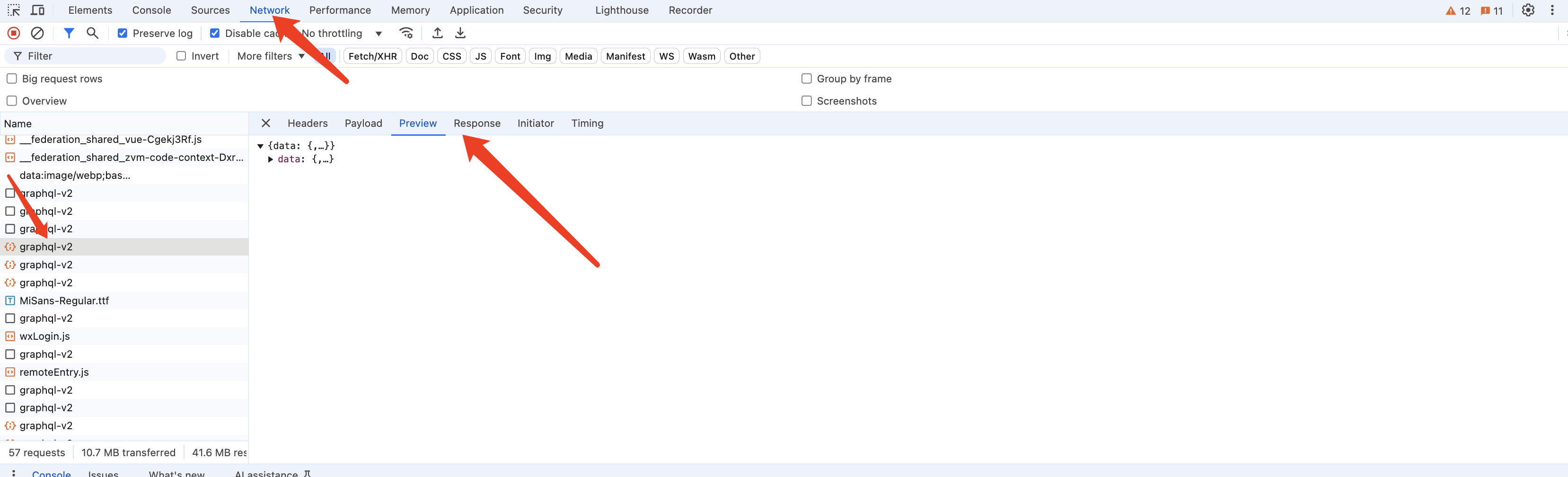Open the More filters dropdown
The height and width of the screenshot is (477, 1568).
point(271,56)
